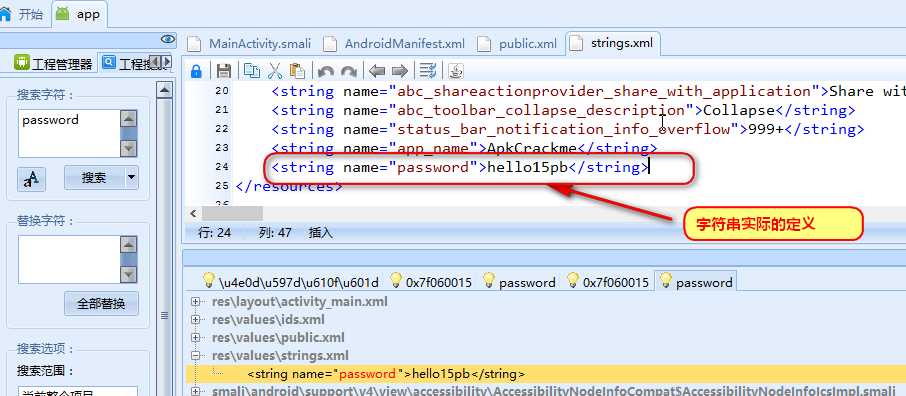Click the abc_shareactionprovider_share_with_application line
This screenshot has height=396, width=906.
[588, 91]
